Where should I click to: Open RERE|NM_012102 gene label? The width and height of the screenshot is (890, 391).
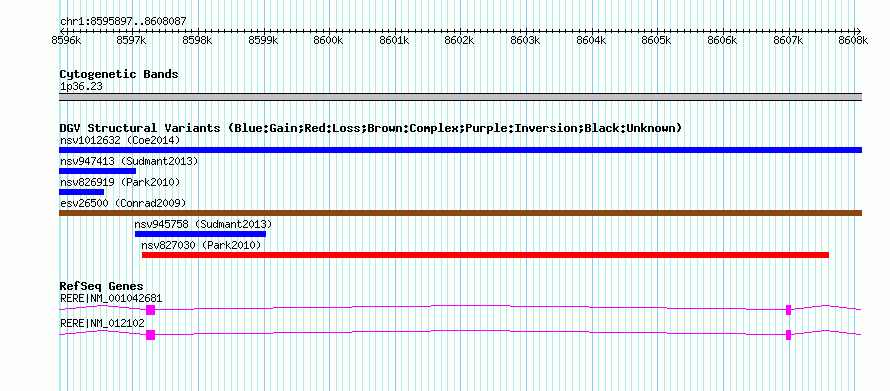[102, 323]
